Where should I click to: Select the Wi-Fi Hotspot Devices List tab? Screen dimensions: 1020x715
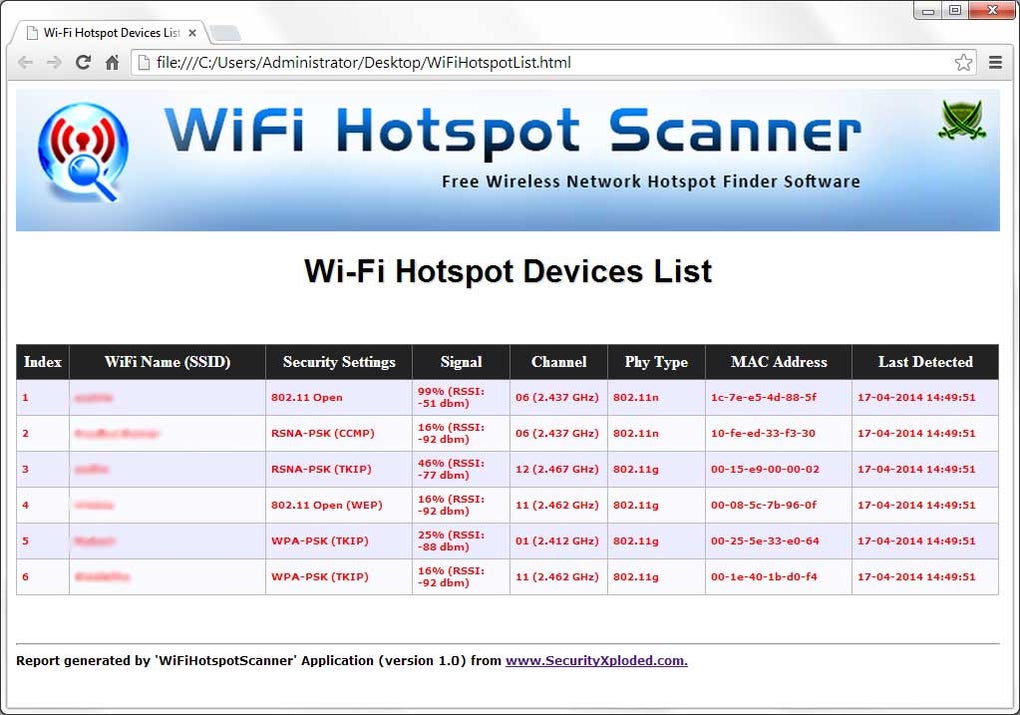[x=111, y=33]
